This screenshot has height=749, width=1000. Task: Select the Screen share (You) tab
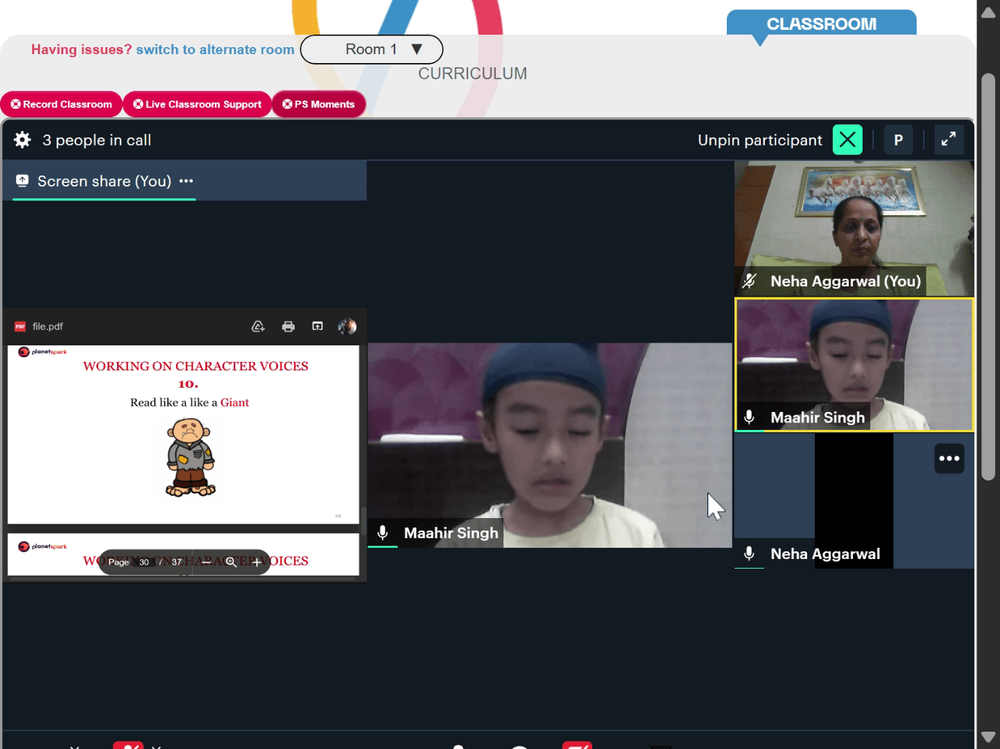click(104, 181)
